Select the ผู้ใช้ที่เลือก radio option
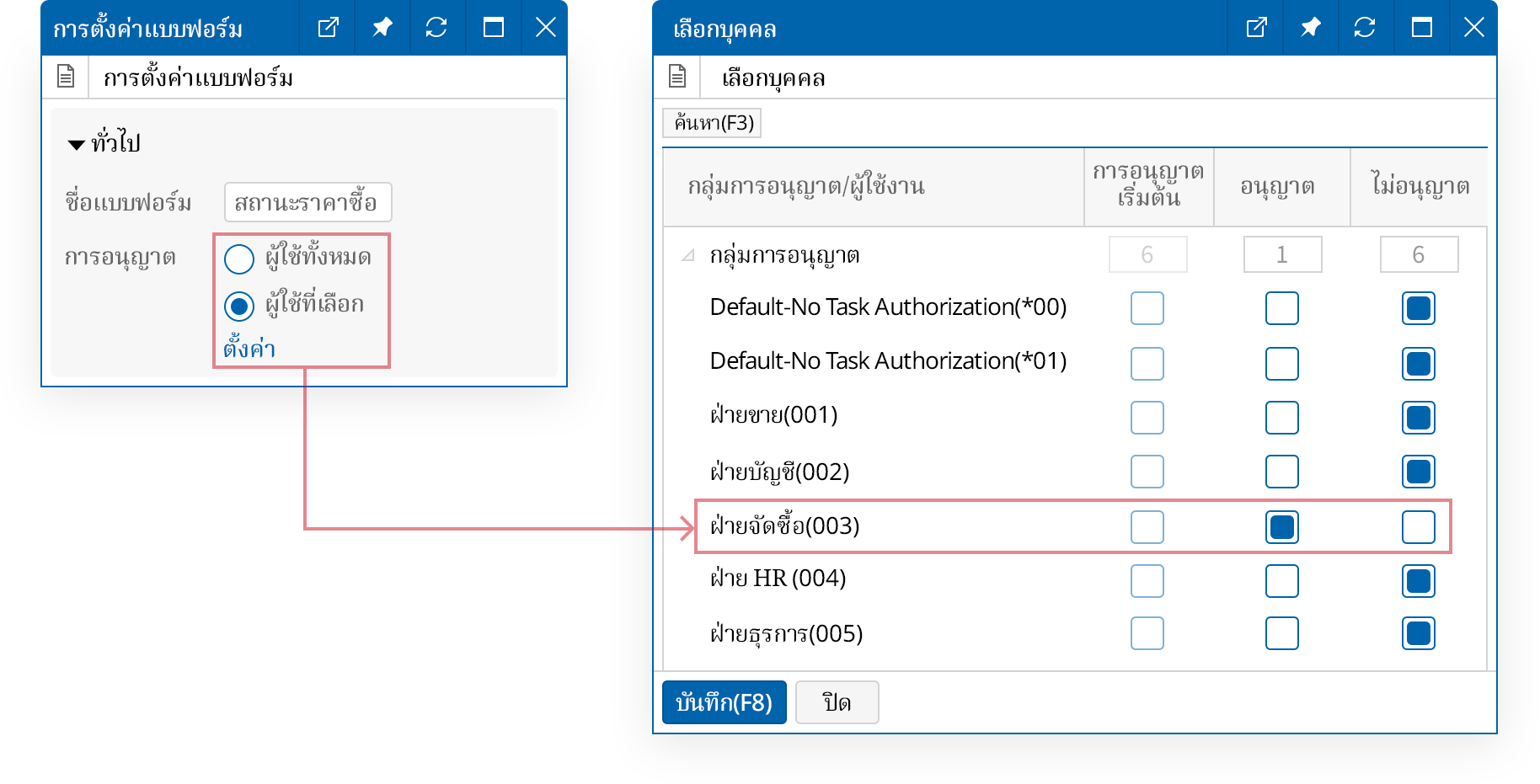The image size is (1540, 784). 239,306
